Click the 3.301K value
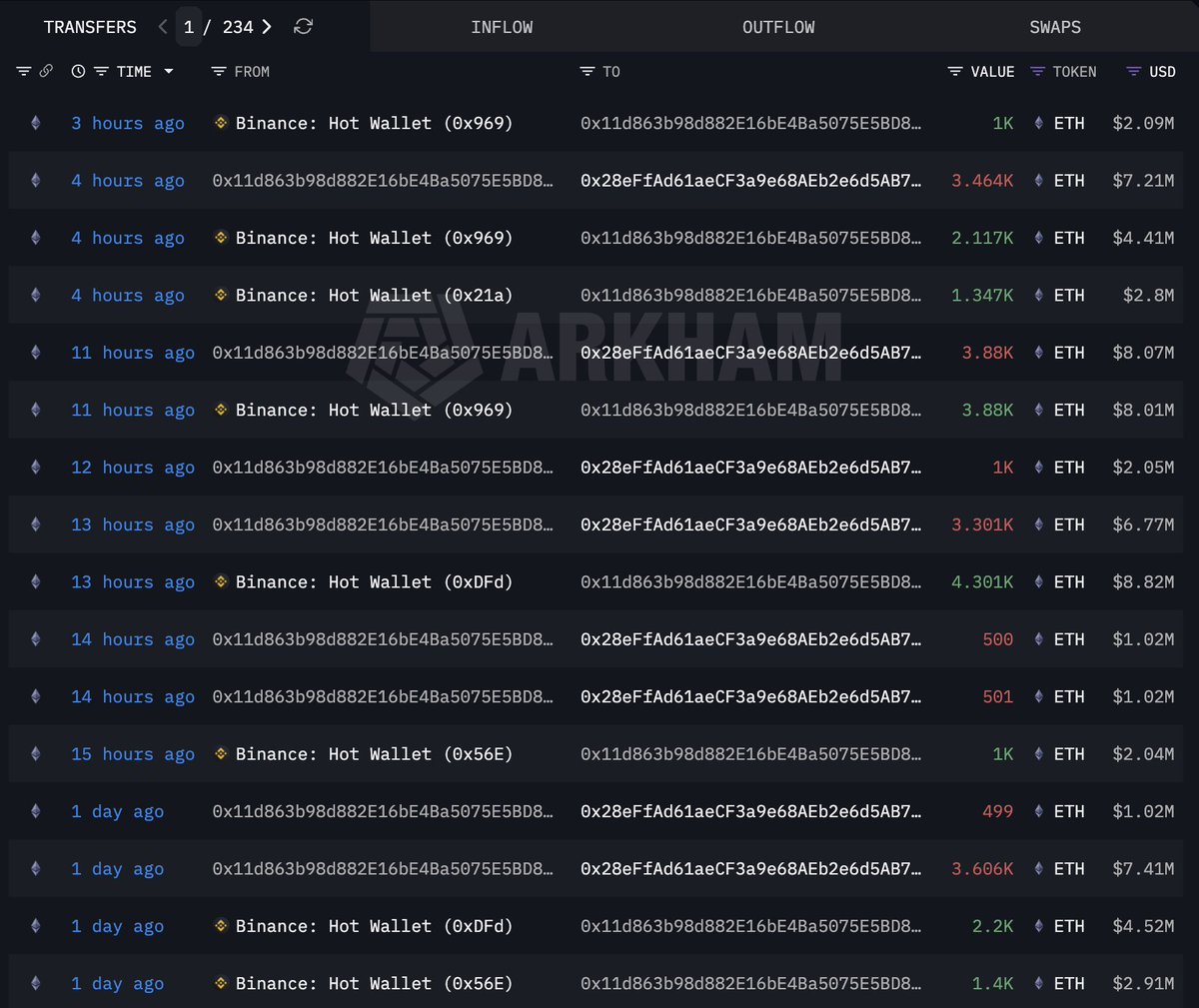This screenshot has width=1199, height=1008. click(x=982, y=524)
